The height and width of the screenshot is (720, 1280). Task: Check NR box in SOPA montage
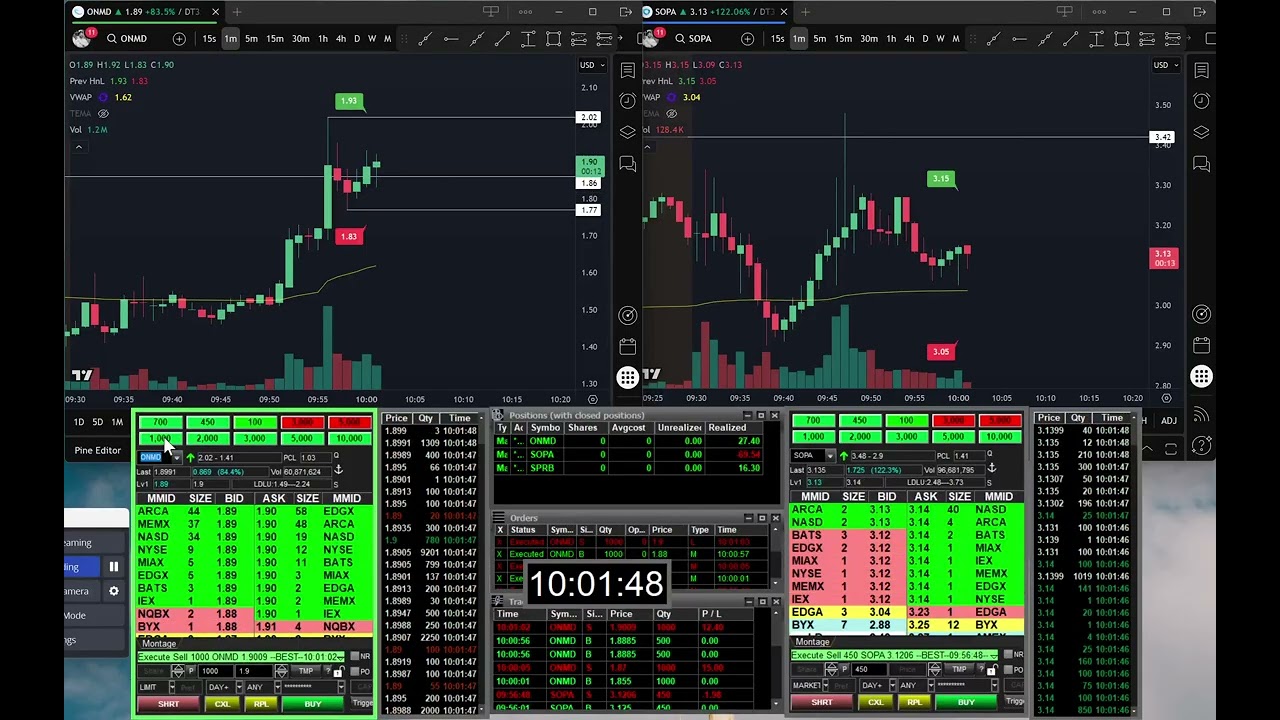pyautogui.click(x=1006, y=655)
